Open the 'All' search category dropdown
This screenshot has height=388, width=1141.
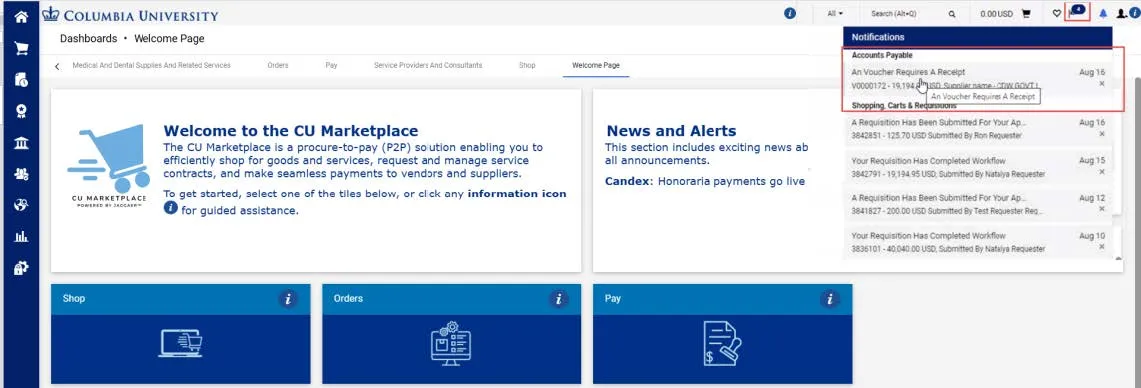(835, 14)
